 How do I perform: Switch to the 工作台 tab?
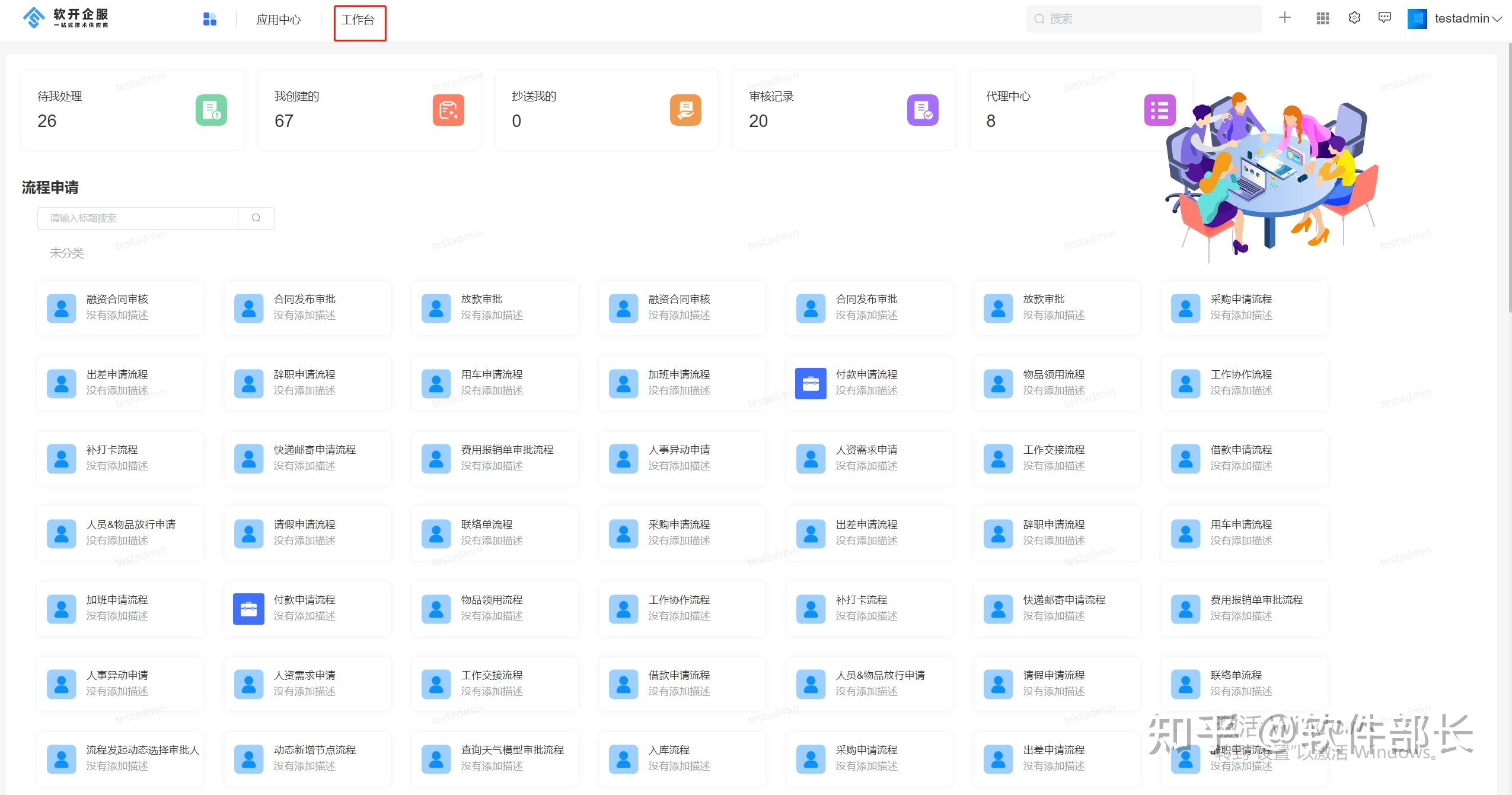click(358, 20)
